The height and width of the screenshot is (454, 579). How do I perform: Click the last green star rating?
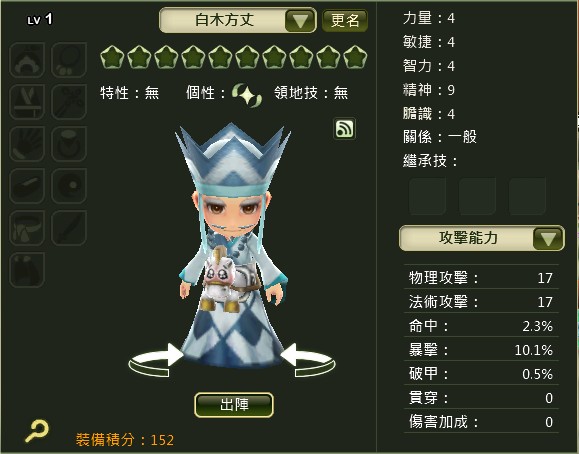[355, 57]
